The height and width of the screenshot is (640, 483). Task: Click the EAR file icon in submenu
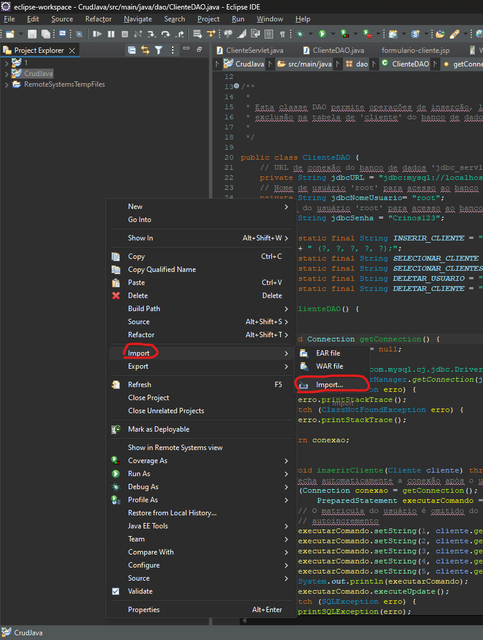coord(304,353)
